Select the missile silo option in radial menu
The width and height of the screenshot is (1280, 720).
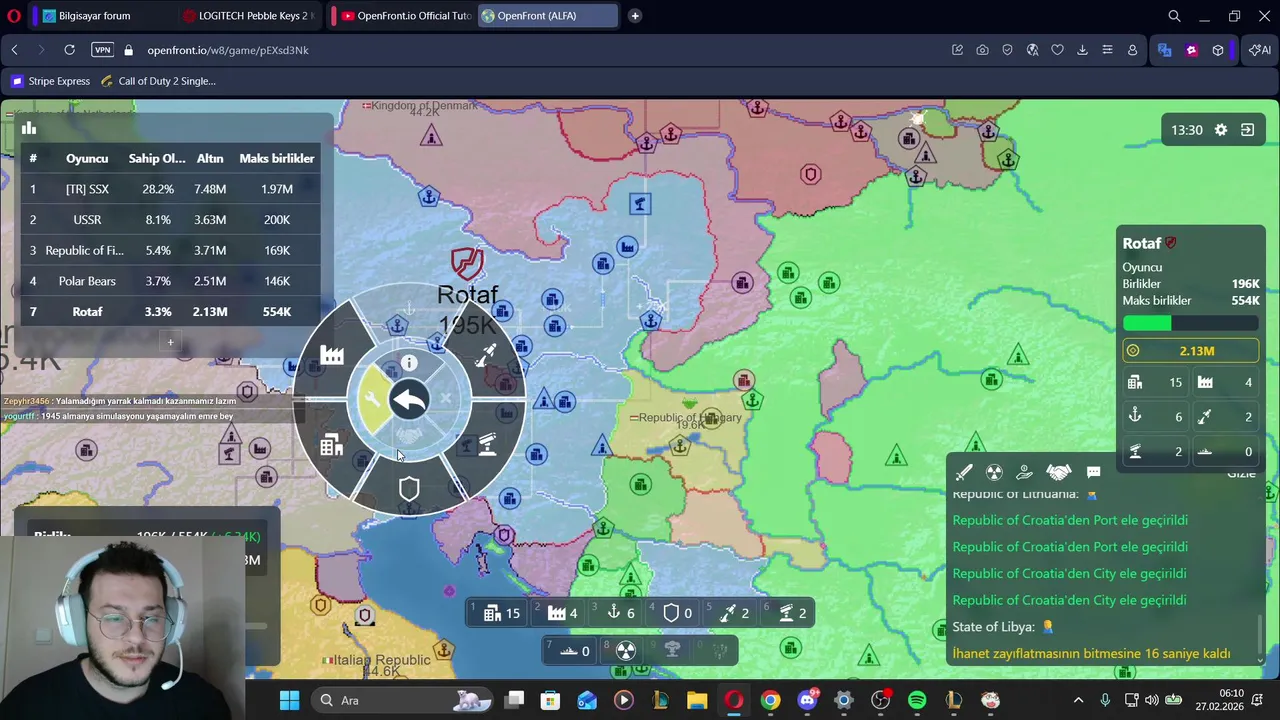click(486, 355)
